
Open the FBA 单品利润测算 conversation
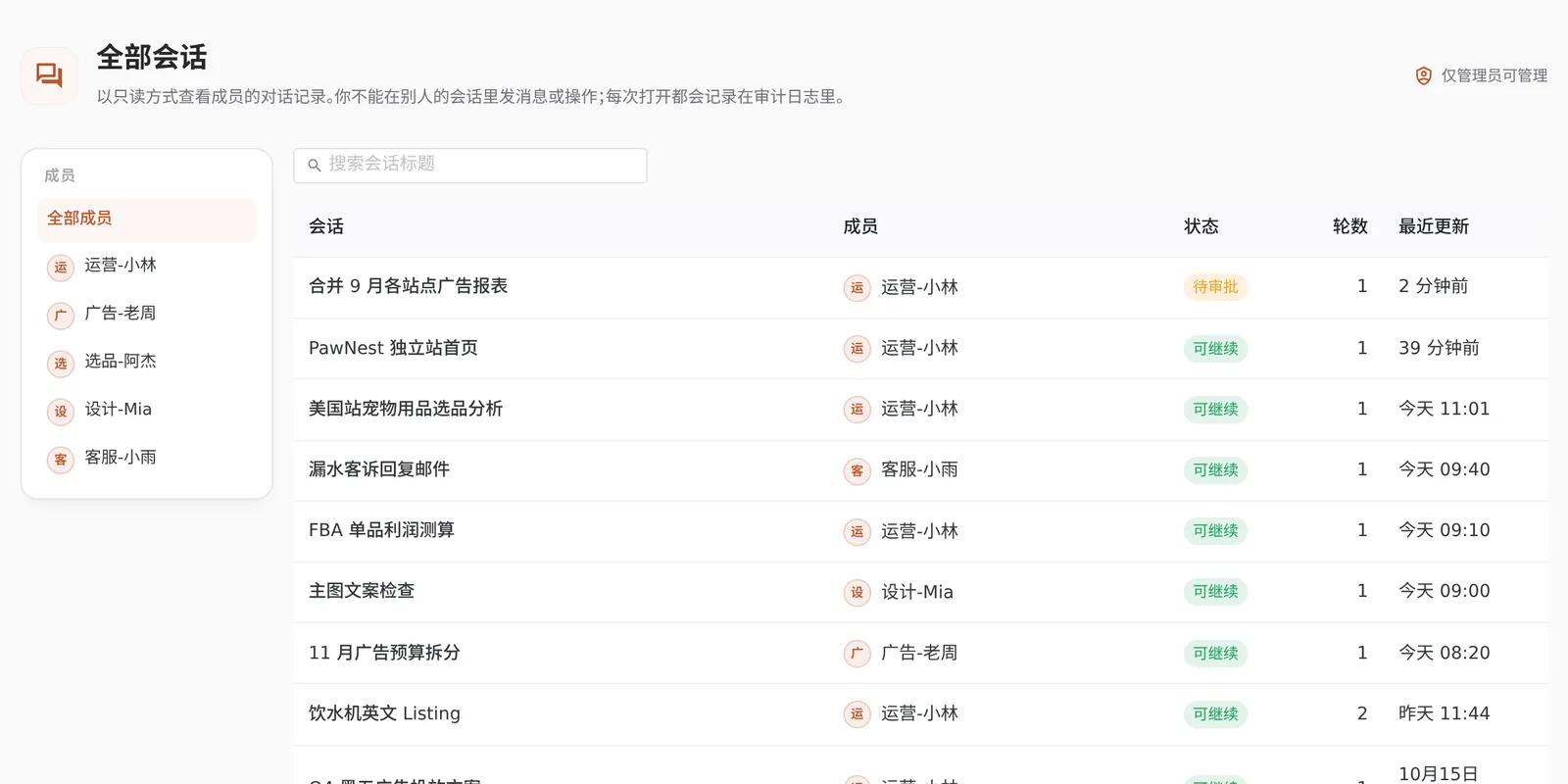click(x=381, y=530)
